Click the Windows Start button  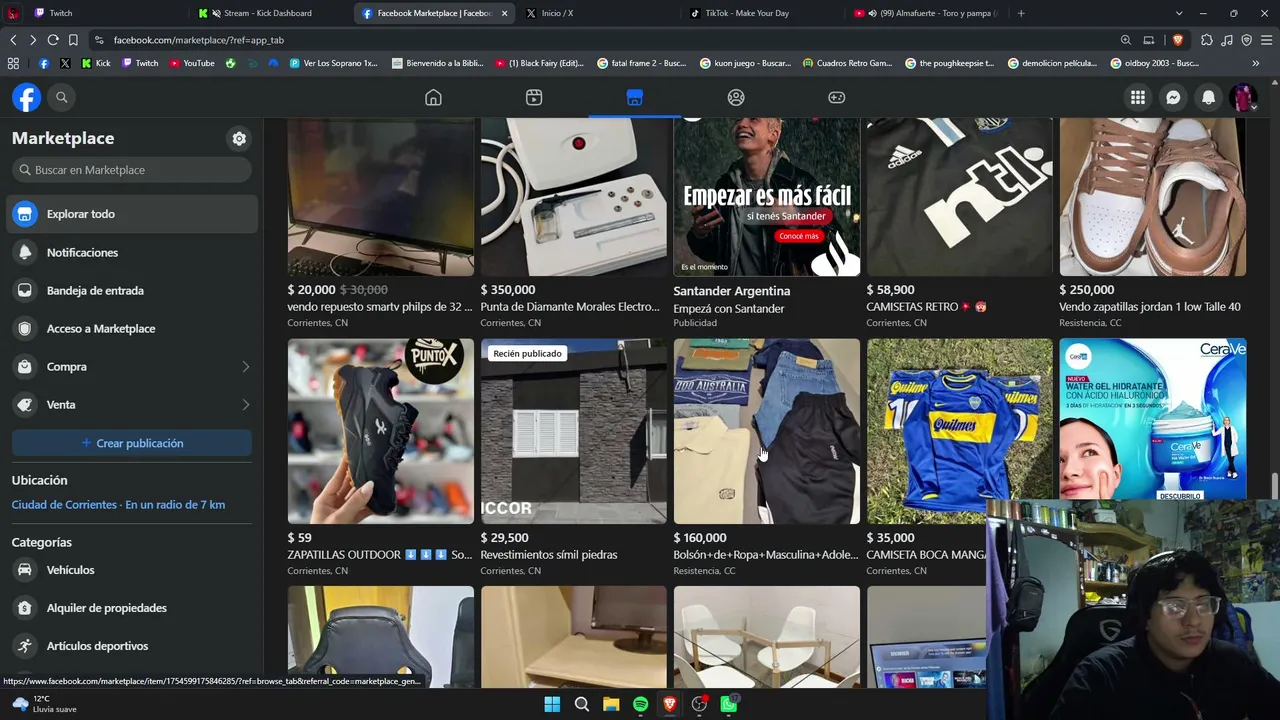click(x=552, y=704)
